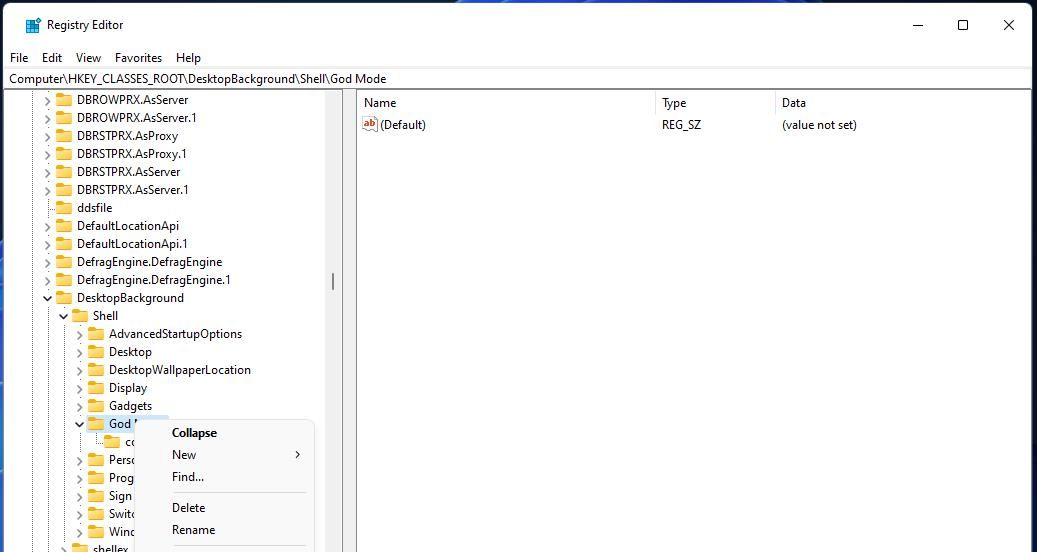Image resolution: width=1037 pixels, height=552 pixels.
Task: Click the Gadgets folder icon
Action: pyautogui.click(x=96, y=405)
